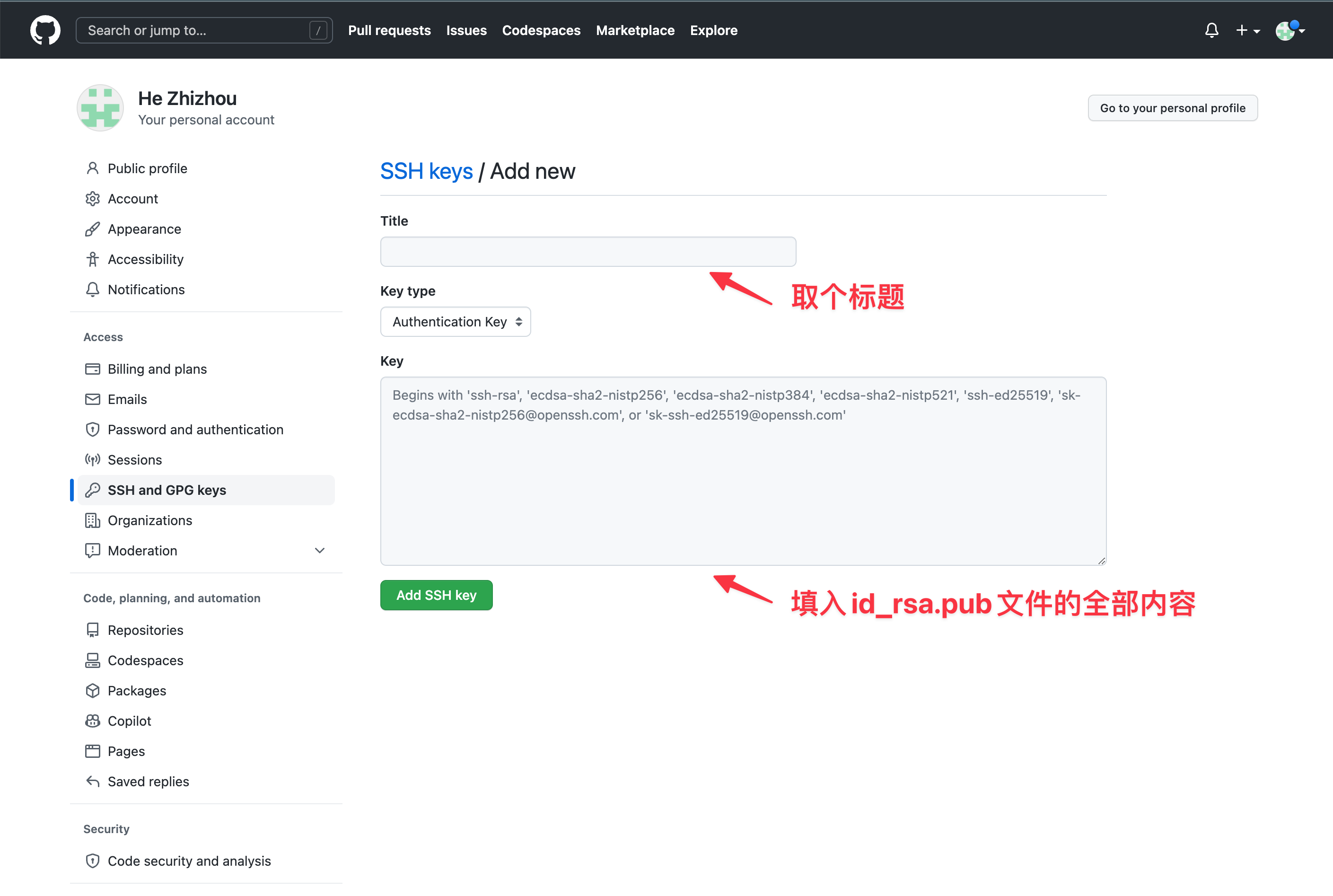Click the Moderation report icon
The width and height of the screenshot is (1333, 896).
pyautogui.click(x=93, y=550)
